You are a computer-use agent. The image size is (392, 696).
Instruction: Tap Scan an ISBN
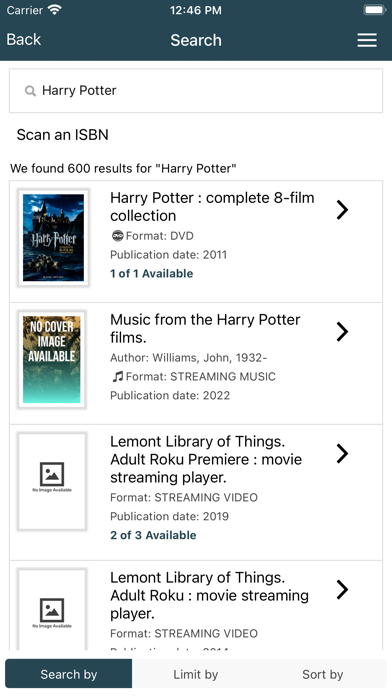[x=63, y=134]
